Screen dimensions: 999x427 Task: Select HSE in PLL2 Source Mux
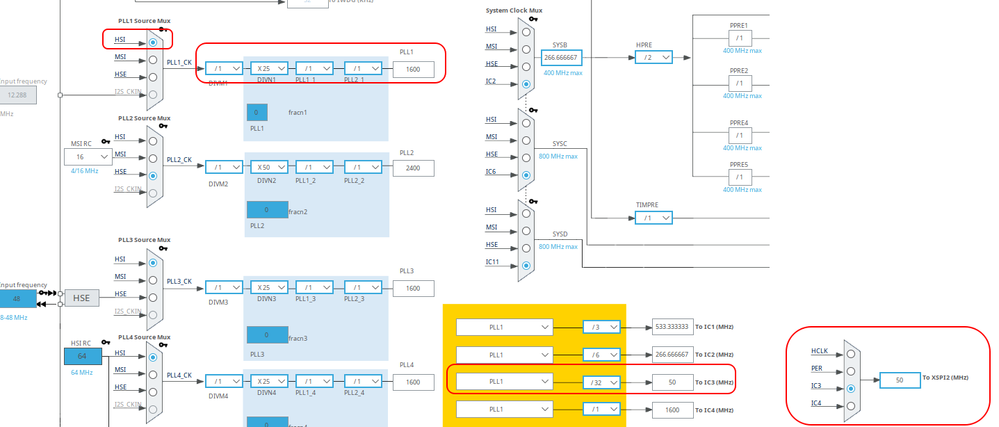click(152, 175)
